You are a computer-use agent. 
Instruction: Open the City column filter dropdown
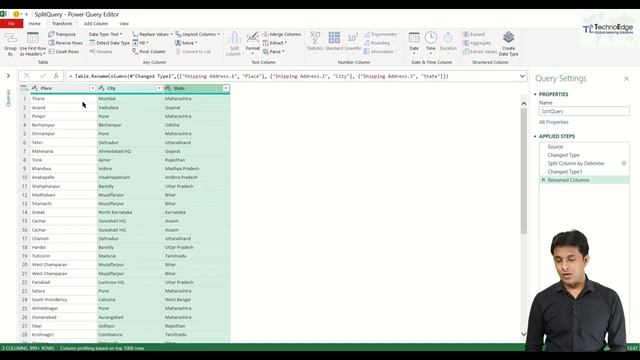tap(159, 88)
